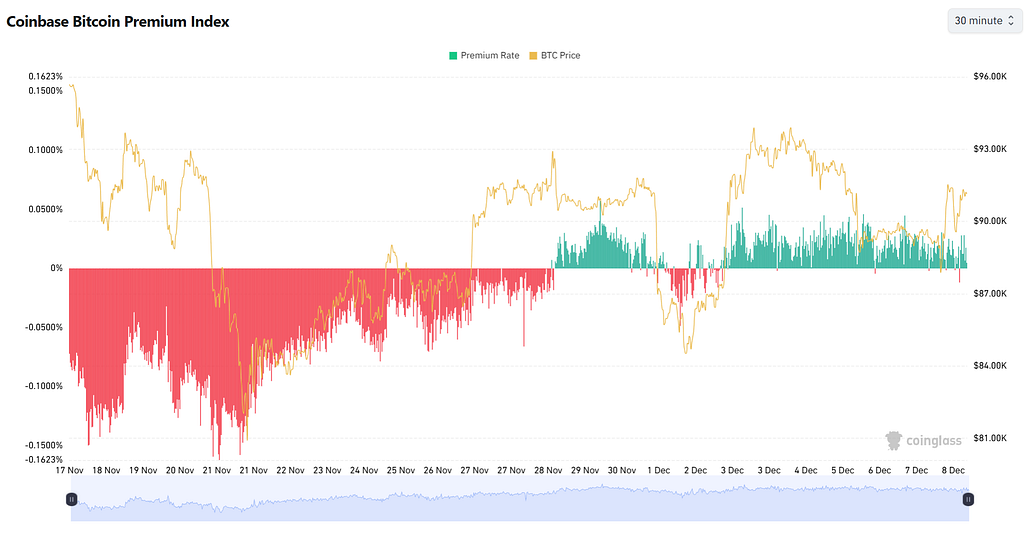Click the 0.0500% left axis label

tap(46, 209)
